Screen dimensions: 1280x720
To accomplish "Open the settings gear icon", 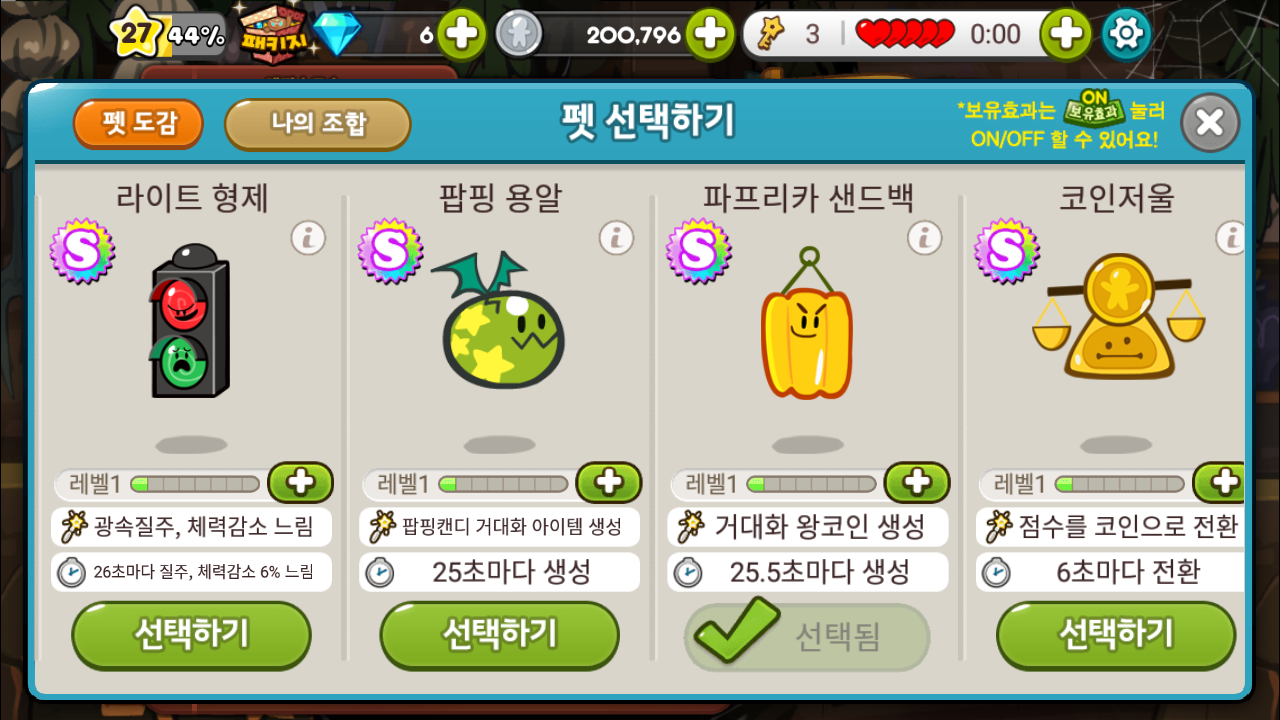I will (1126, 35).
